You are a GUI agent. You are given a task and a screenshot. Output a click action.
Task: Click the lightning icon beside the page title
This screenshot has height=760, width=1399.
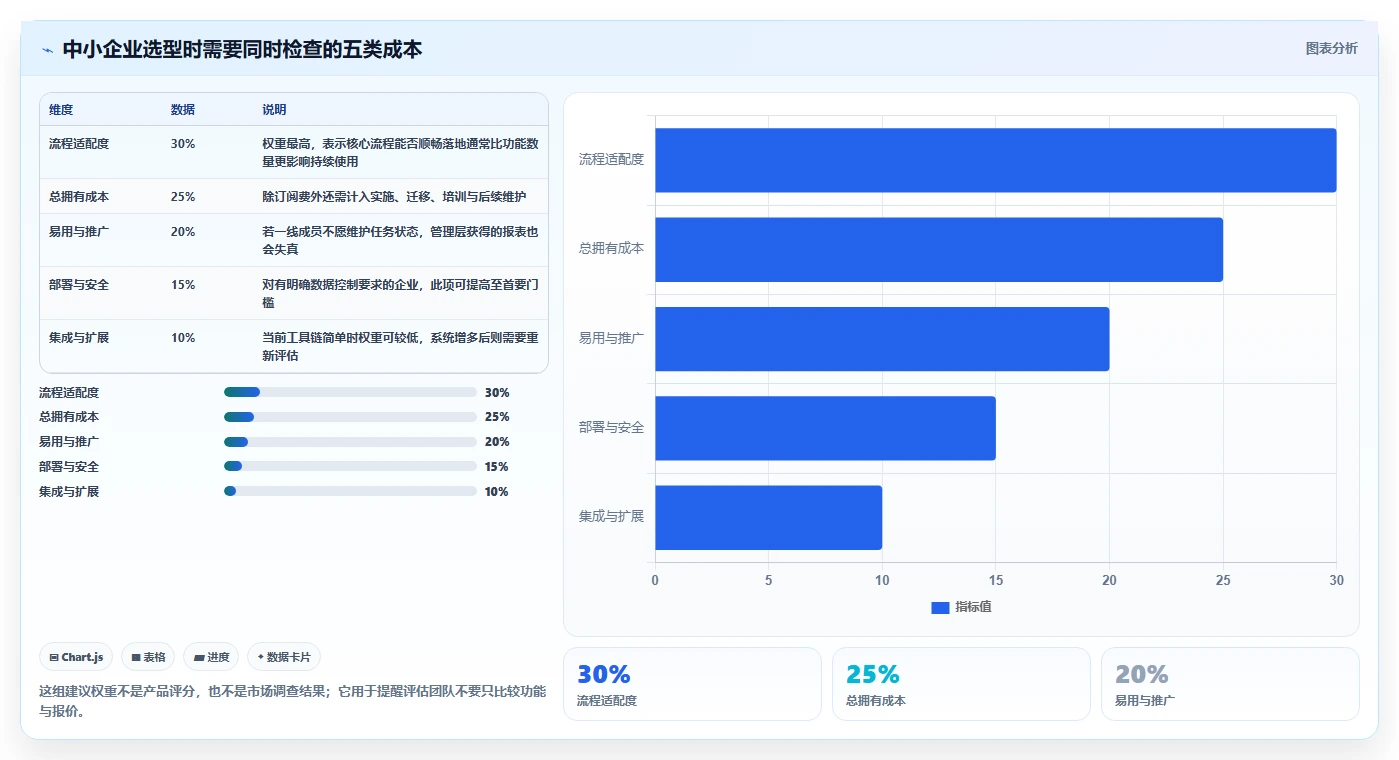pos(47,50)
